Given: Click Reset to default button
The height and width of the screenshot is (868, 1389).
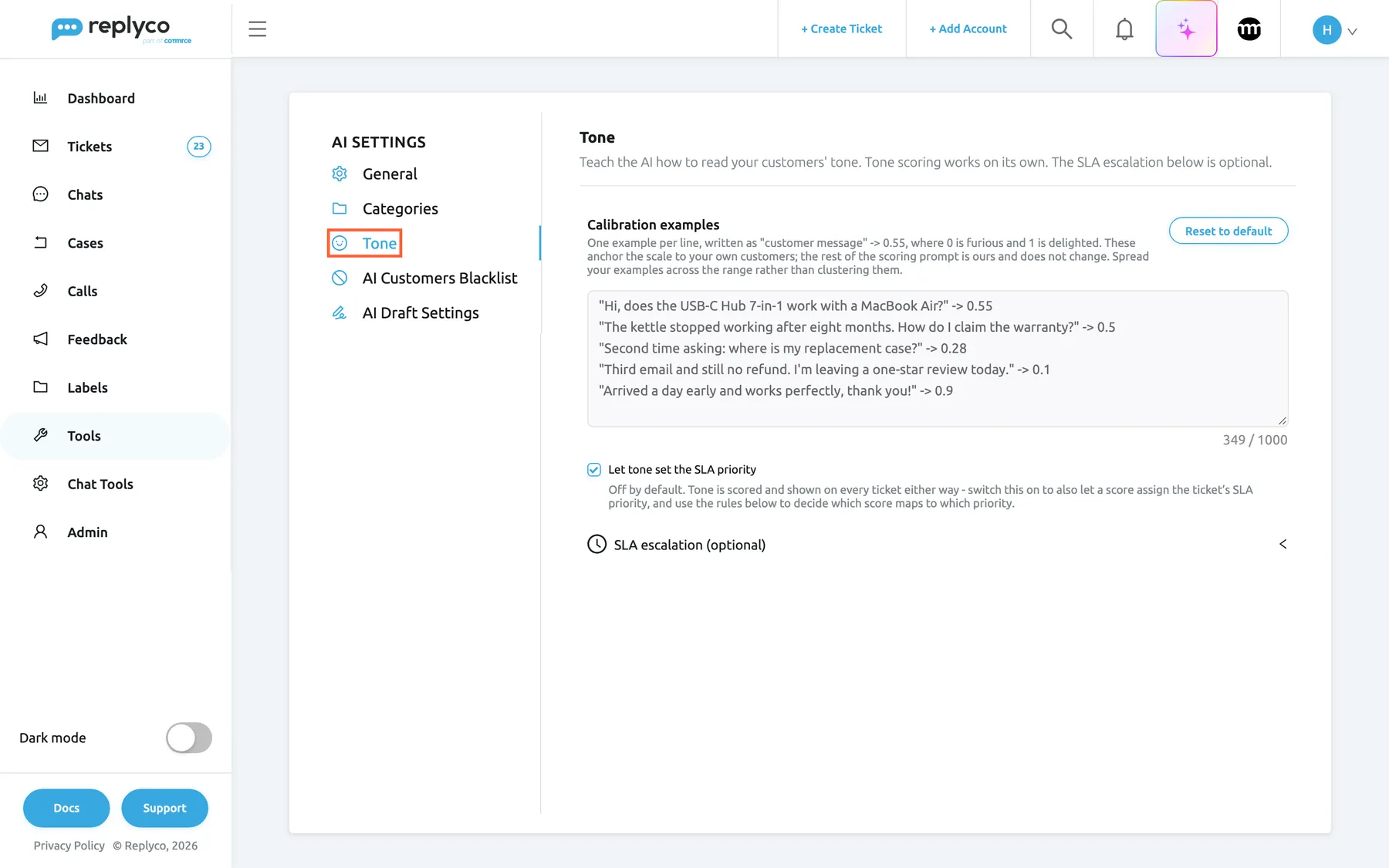Looking at the screenshot, I should point(1228,231).
